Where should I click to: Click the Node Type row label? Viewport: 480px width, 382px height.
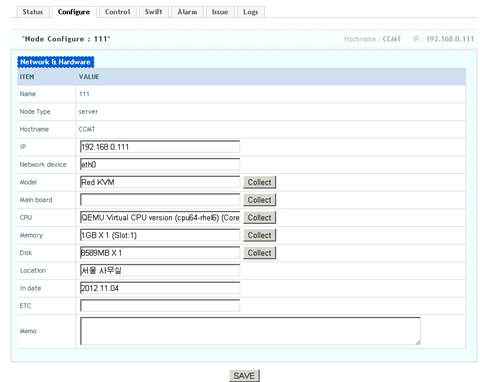[35, 112]
